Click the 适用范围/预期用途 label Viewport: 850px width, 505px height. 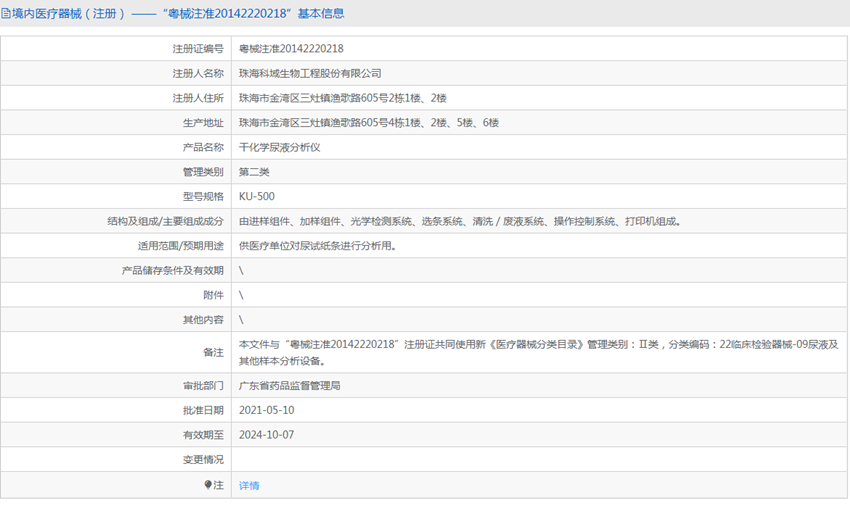181,245
